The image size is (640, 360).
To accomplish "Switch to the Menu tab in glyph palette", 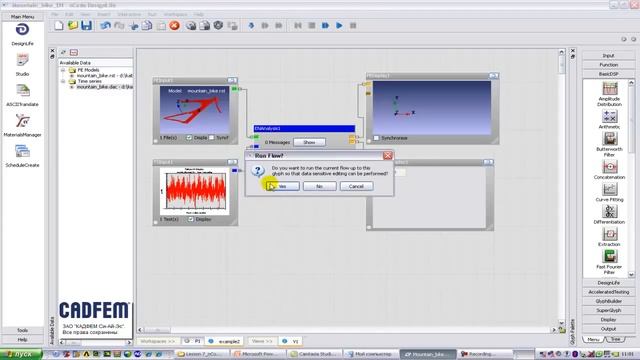I will click(x=593, y=340).
